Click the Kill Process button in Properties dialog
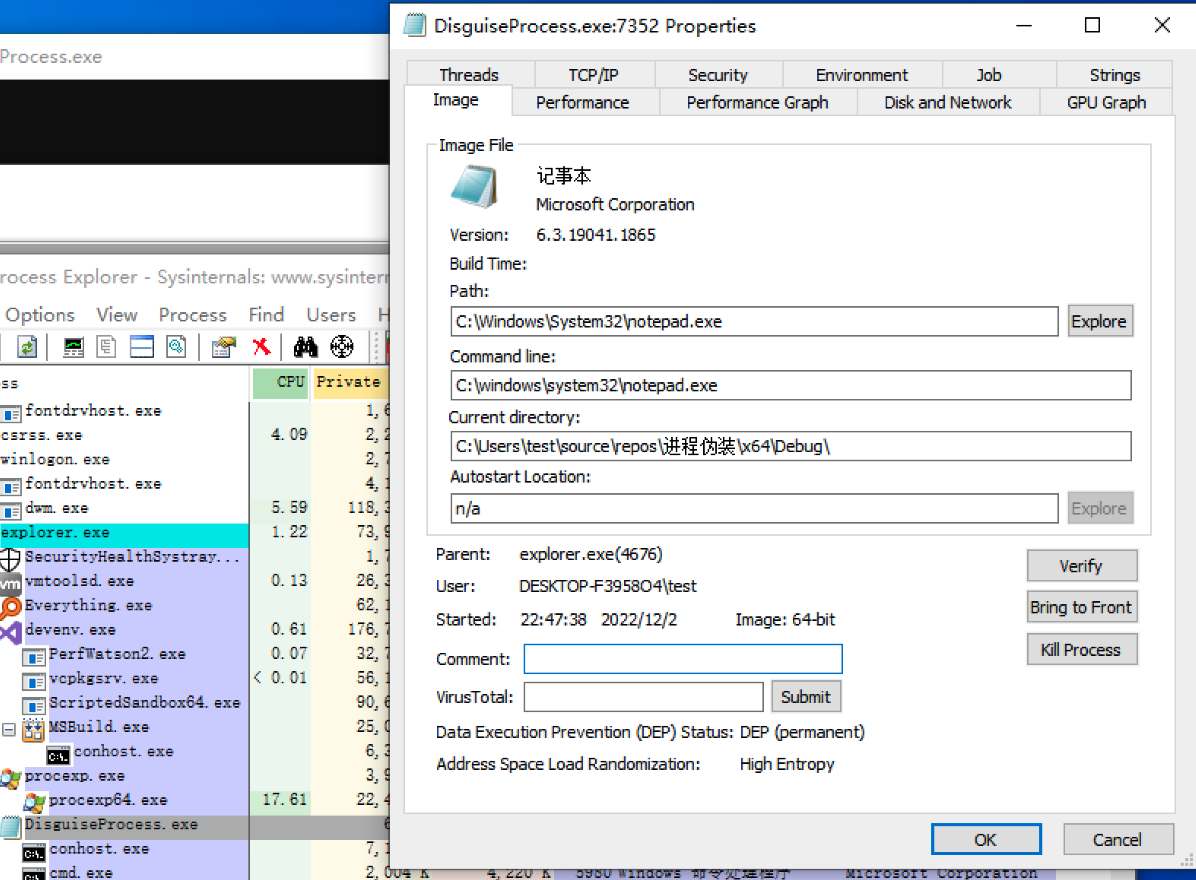The width and height of the screenshot is (1196, 880). click(1082, 650)
